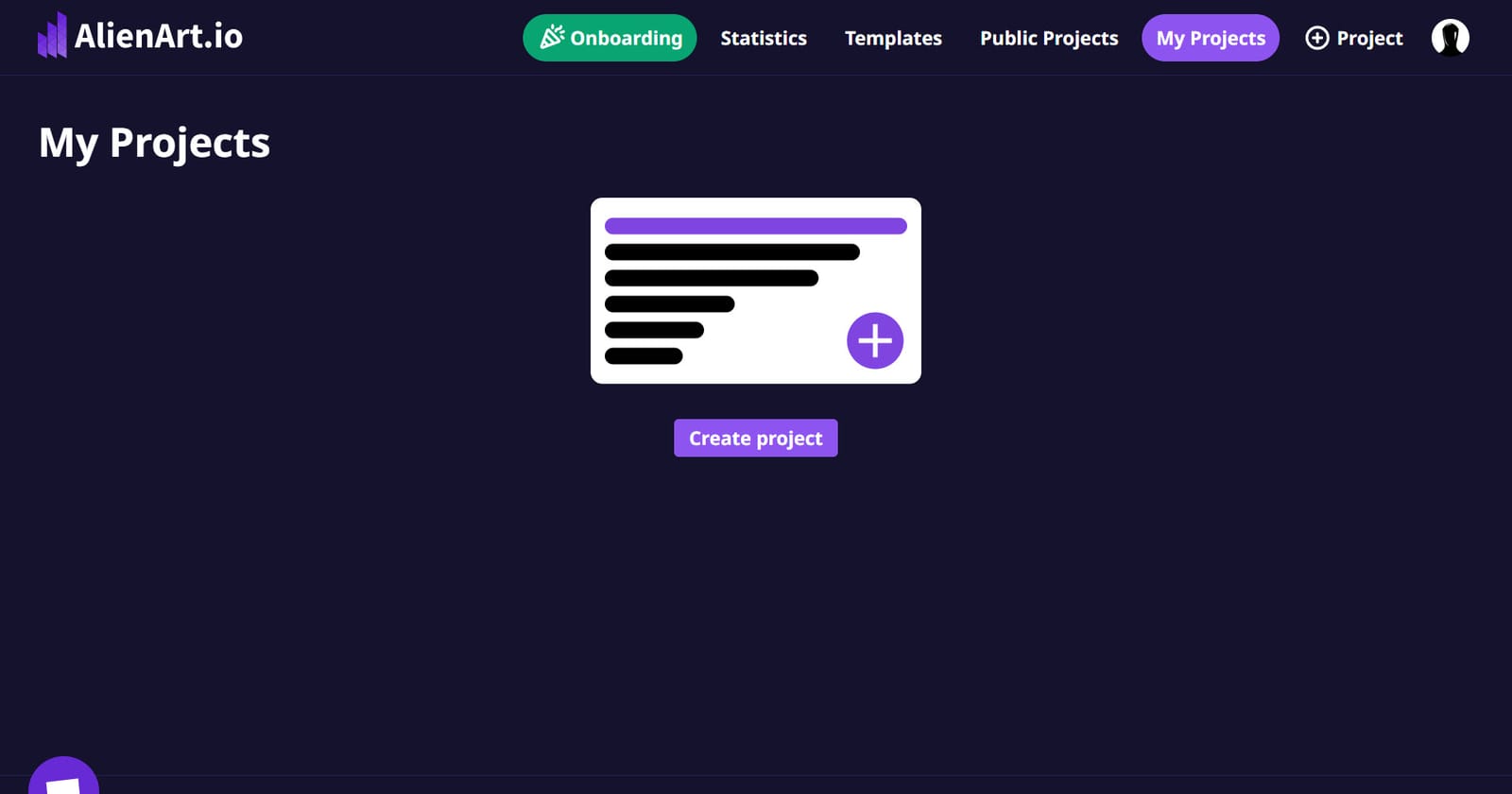Click the My Projects page heading
This screenshot has width=1512, height=794.
pyautogui.click(x=154, y=143)
